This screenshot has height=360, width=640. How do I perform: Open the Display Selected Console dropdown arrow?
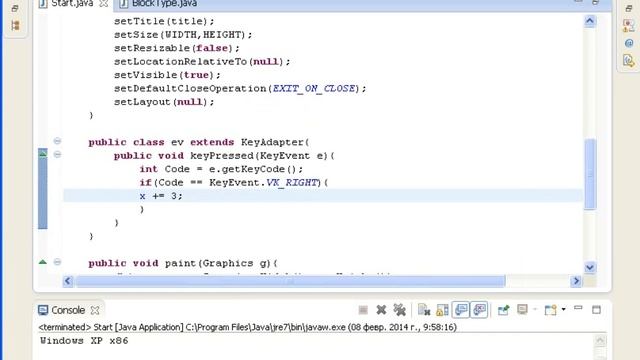point(535,309)
